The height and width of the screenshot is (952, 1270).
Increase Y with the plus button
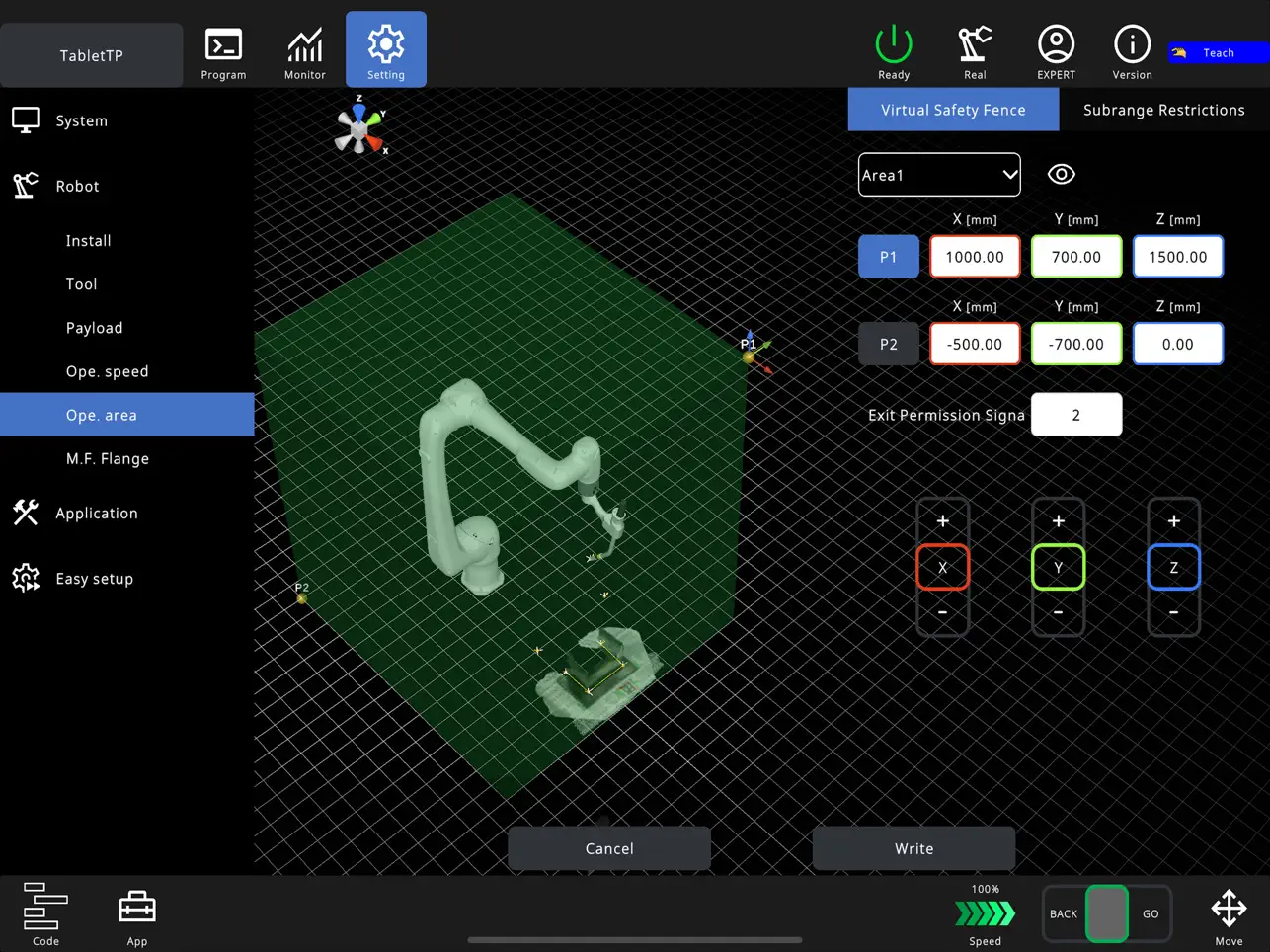pyautogui.click(x=1059, y=521)
